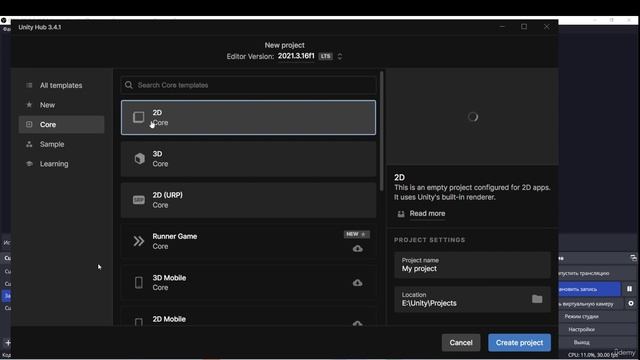Select the 2D (URP) Core template
The image size is (640, 360).
click(x=248, y=200)
